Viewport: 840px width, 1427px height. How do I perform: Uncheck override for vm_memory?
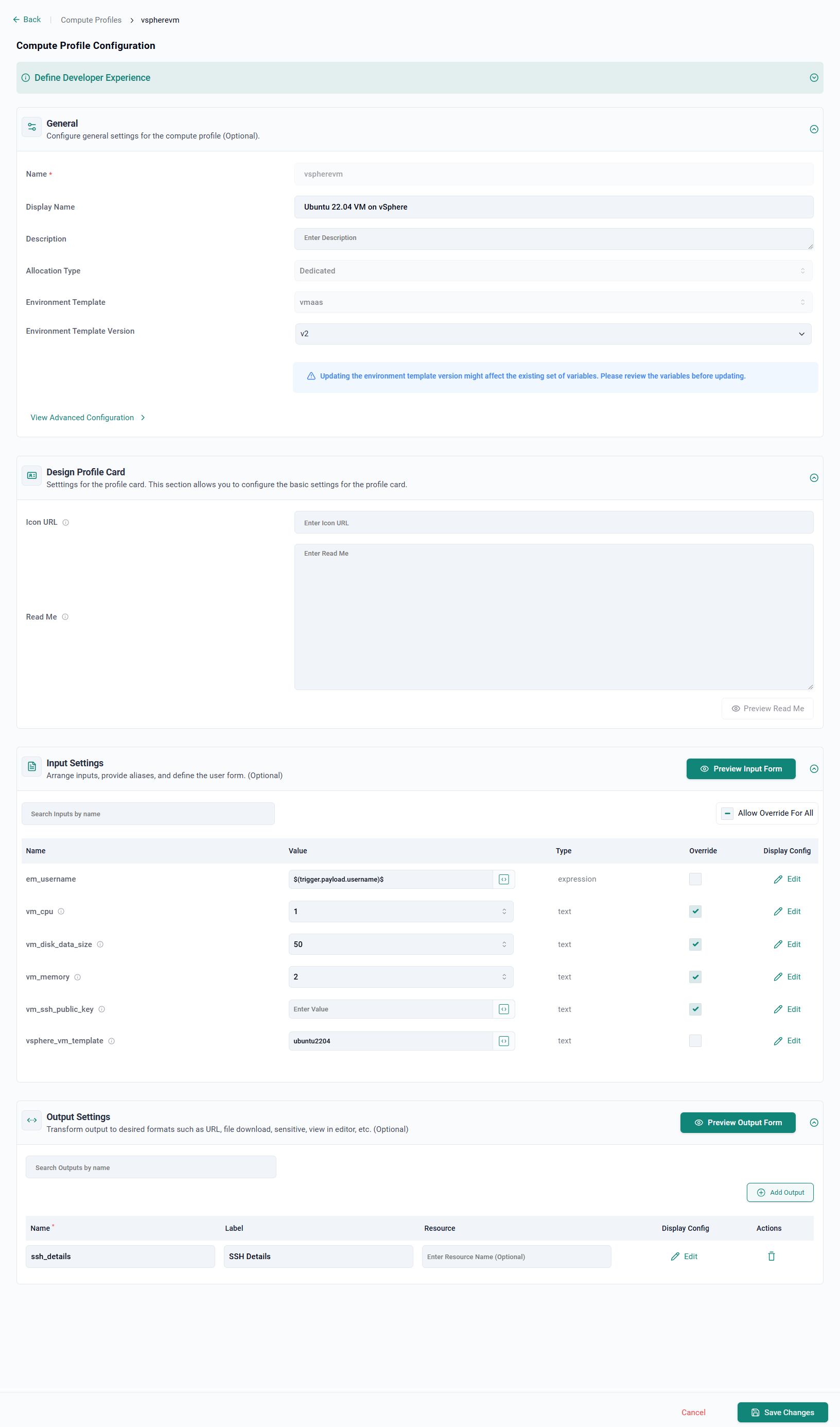point(696,977)
